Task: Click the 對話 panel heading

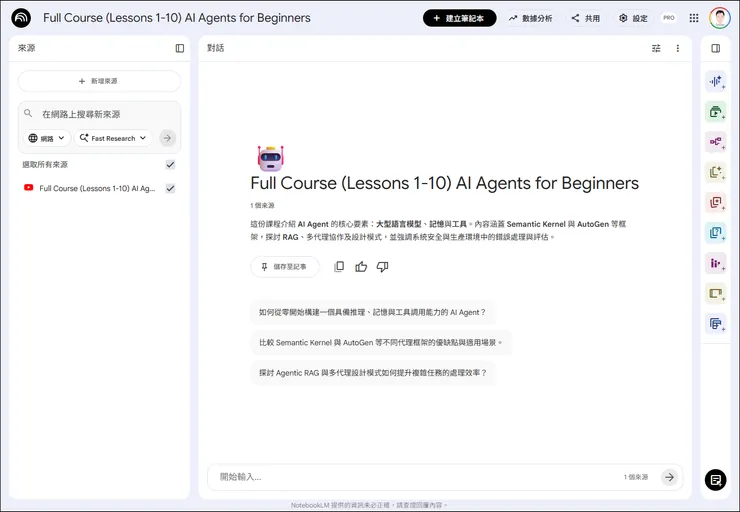Action: tap(216, 48)
